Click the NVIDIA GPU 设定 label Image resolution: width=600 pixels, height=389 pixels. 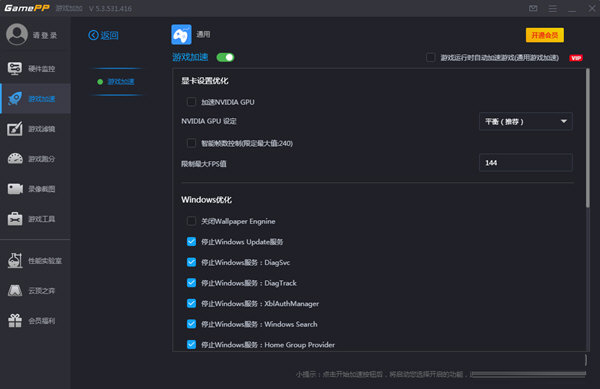coord(209,121)
